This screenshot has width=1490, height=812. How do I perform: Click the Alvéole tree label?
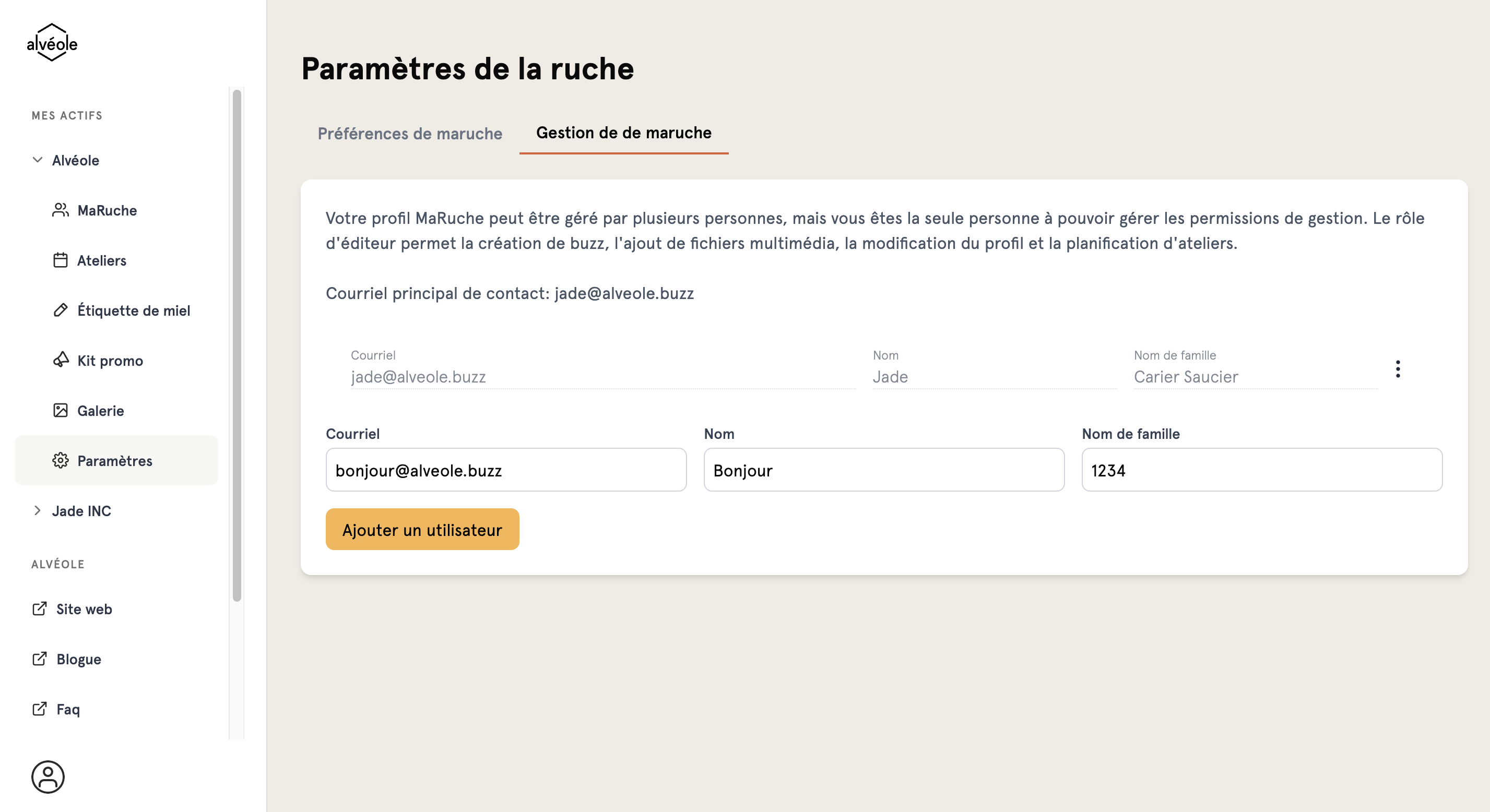[x=75, y=160]
